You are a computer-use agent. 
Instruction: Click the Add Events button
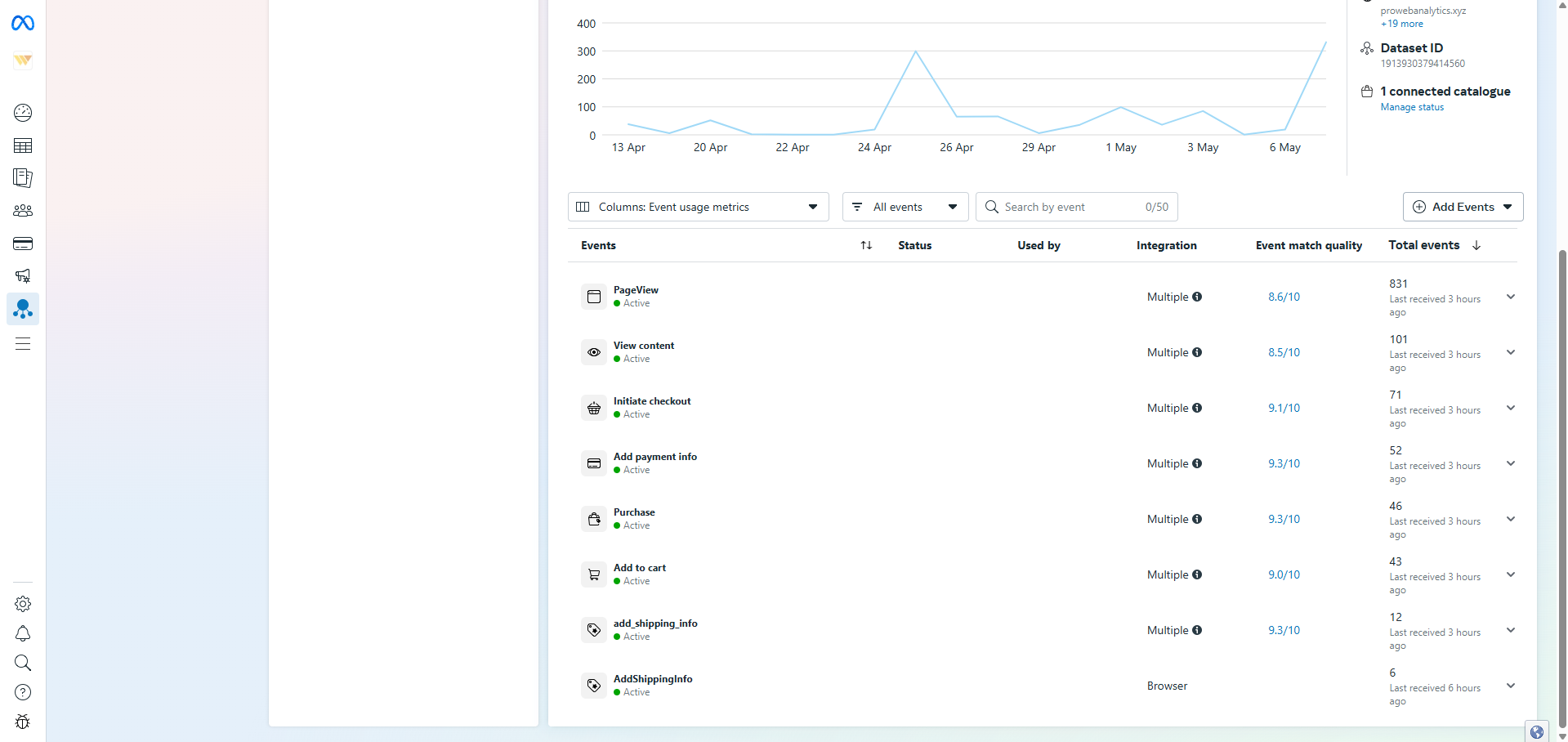tap(1462, 207)
